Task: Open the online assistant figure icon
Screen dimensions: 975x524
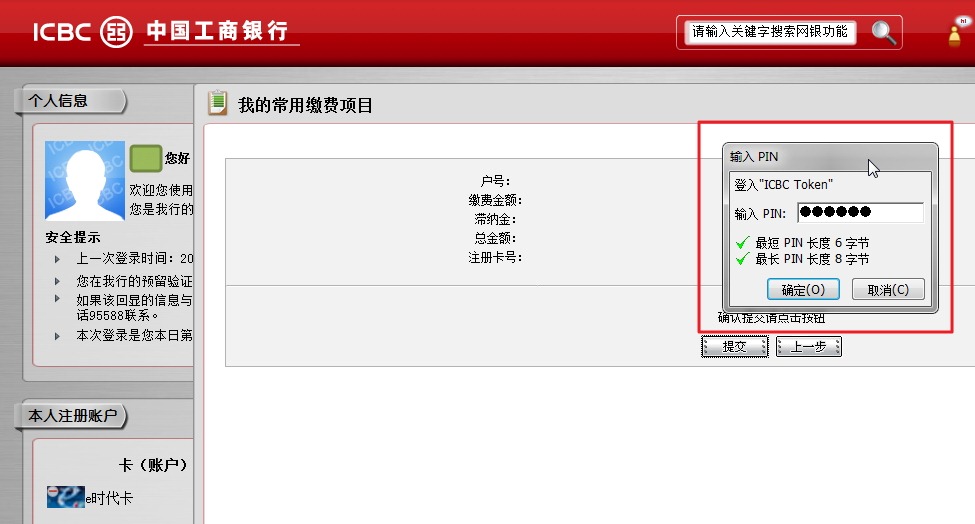Action: 956,33
